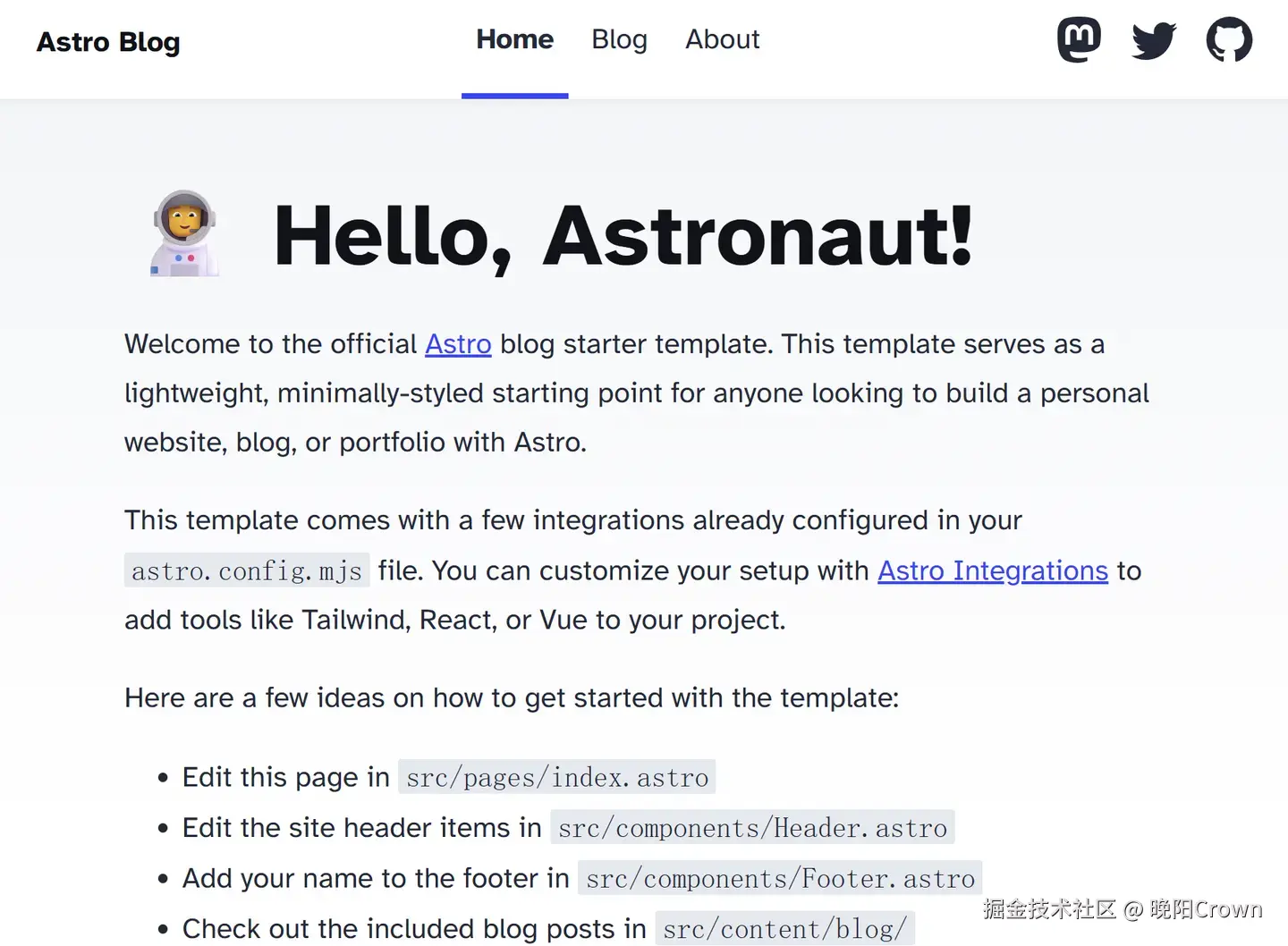Click the astronaut emoji image
This screenshot has height=946, width=1288.
click(184, 233)
